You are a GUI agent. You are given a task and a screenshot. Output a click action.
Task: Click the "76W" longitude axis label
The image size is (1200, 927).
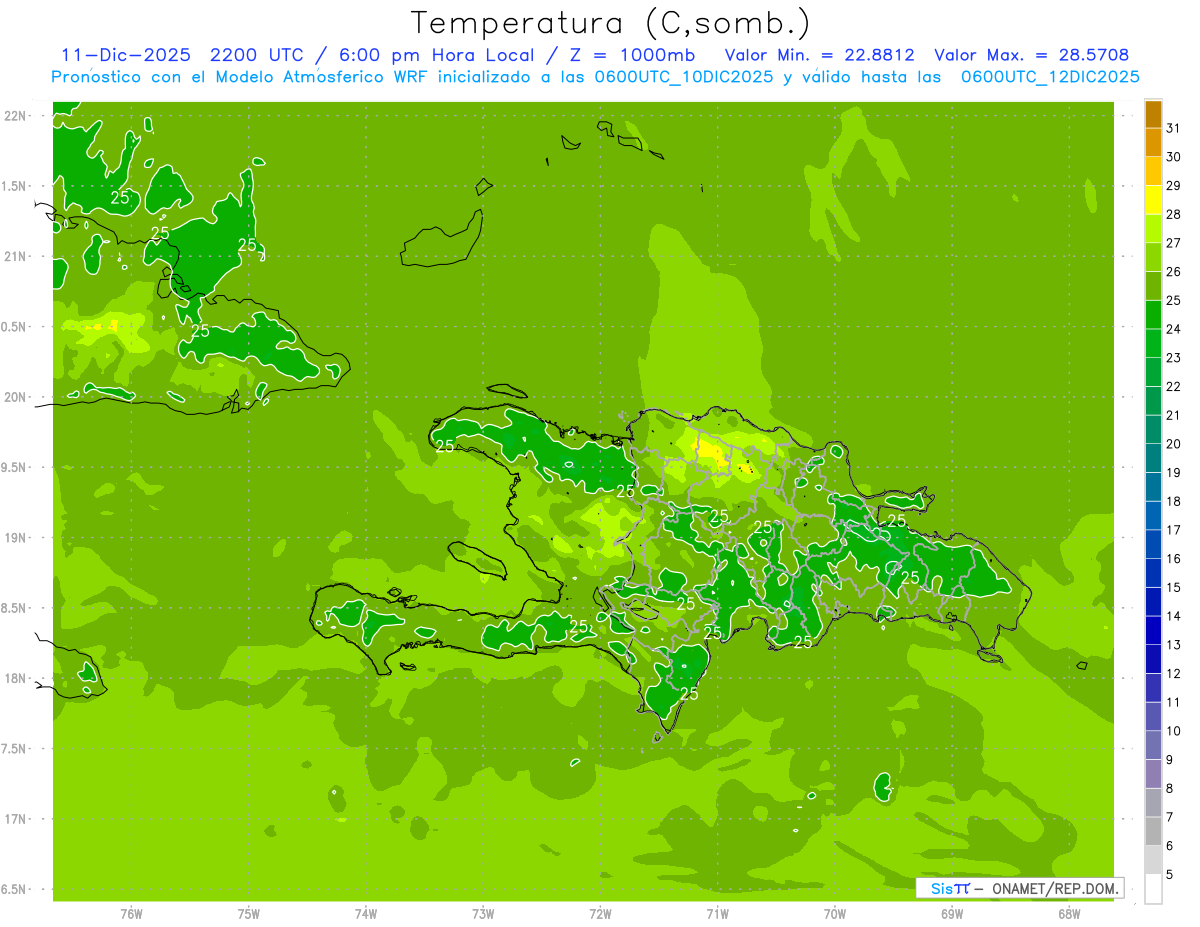click(x=131, y=914)
